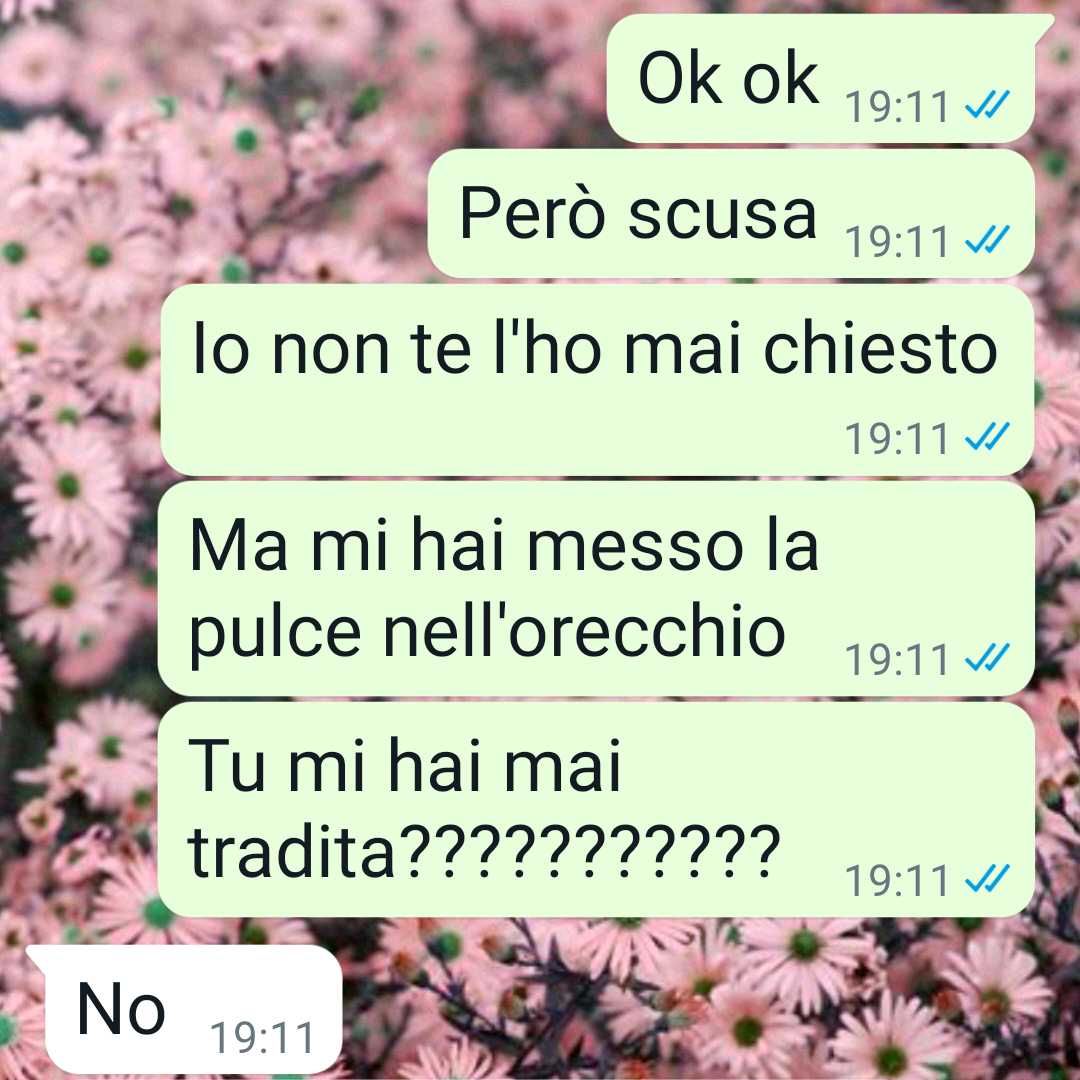Screen dimensions: 1080x1080
Task: Tap the 19:11 timestamp on 'No' reply
Action: coord(262,1037)
